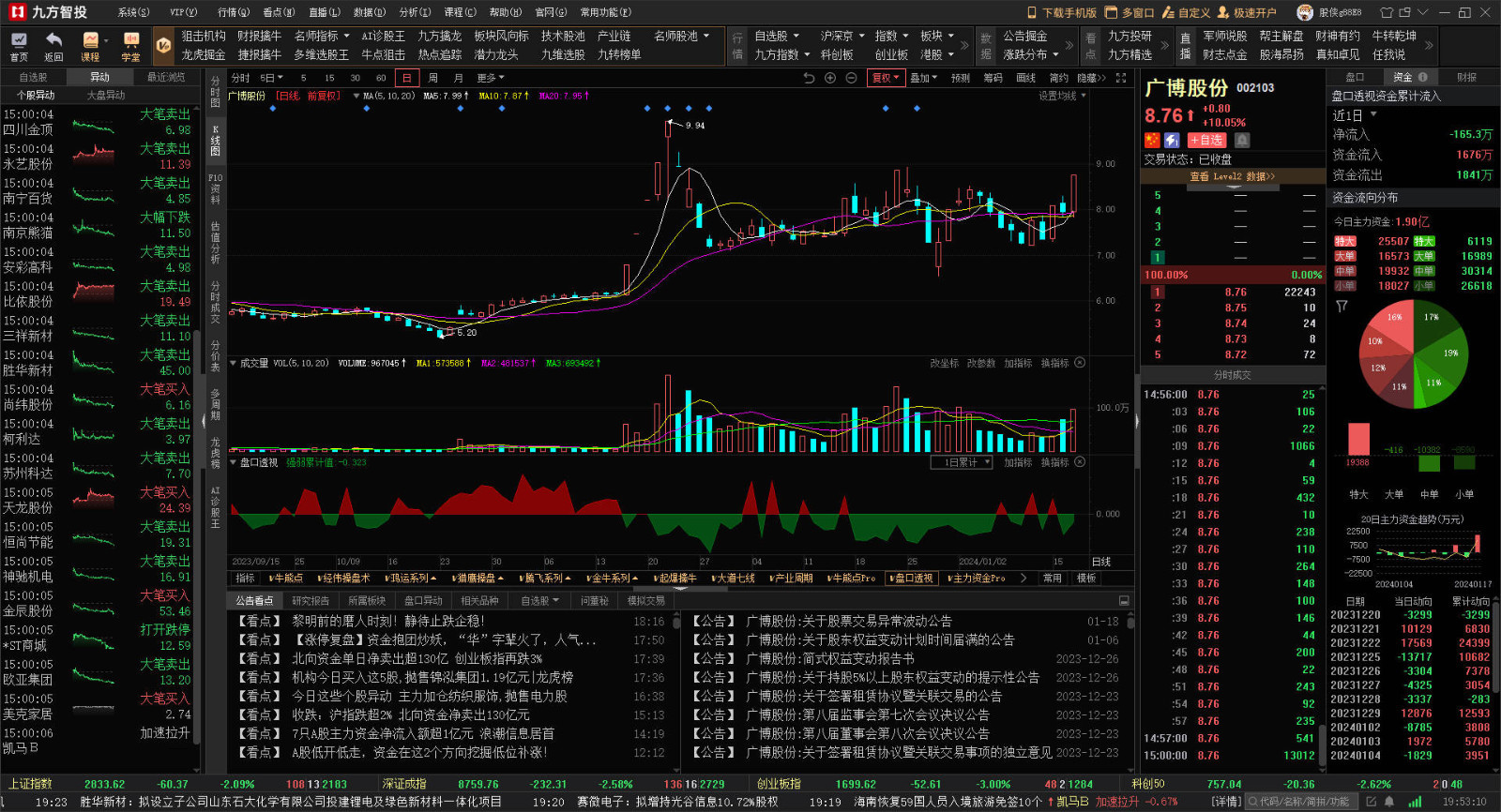Collapse the bottom news panel icon
Viewport: 1501px width, 812px height.
pos(1124,600)
